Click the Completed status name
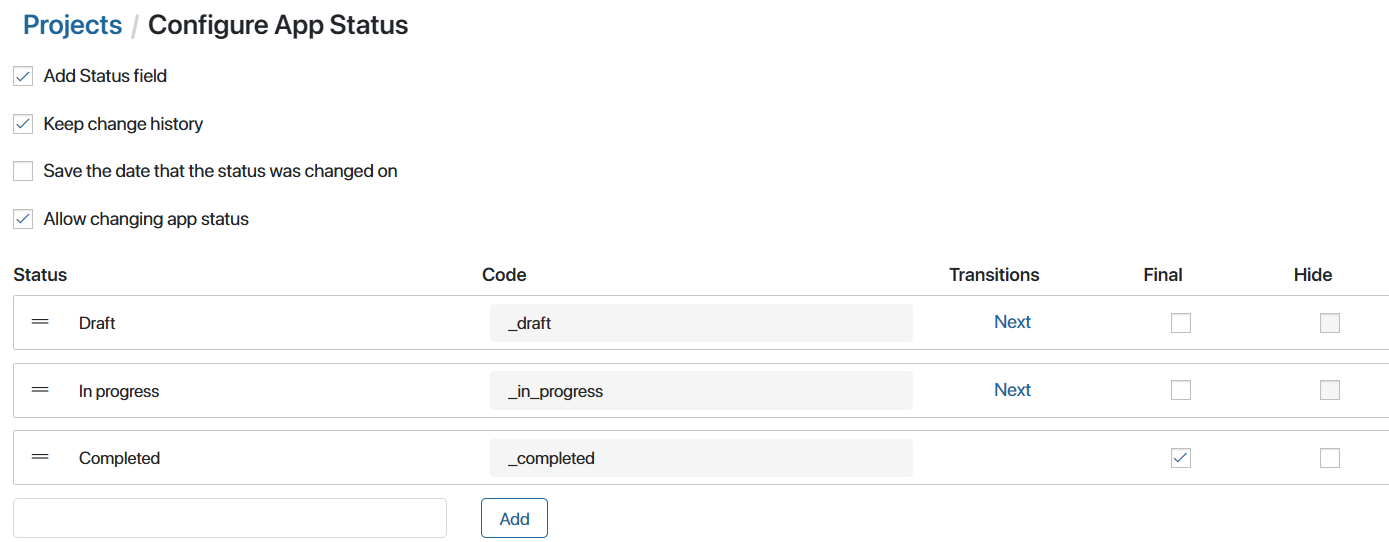Viewport: 1389px width, 542px height. pyautogui.click(x=119, y=458)
